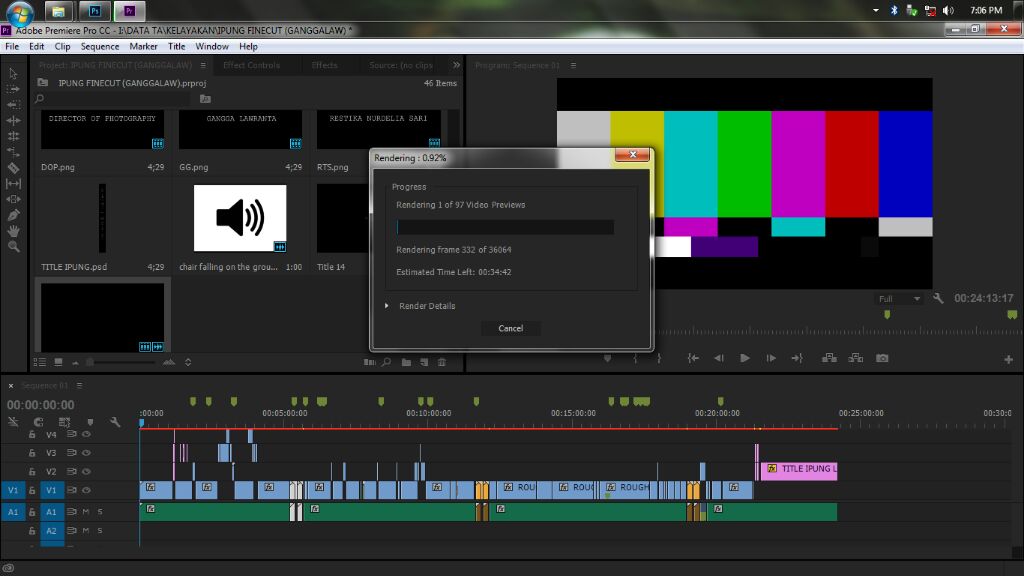Expand Render Details section
This screenshot has height=576, width=1024.
pos(387,306)
